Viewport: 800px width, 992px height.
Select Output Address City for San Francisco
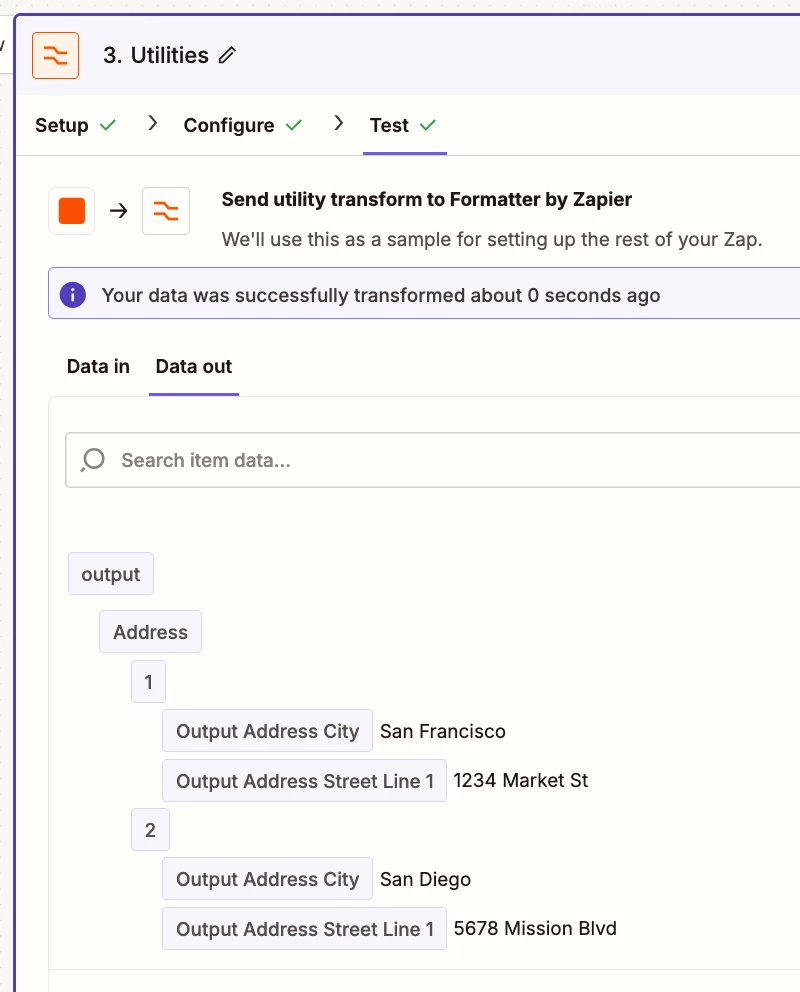268,731
